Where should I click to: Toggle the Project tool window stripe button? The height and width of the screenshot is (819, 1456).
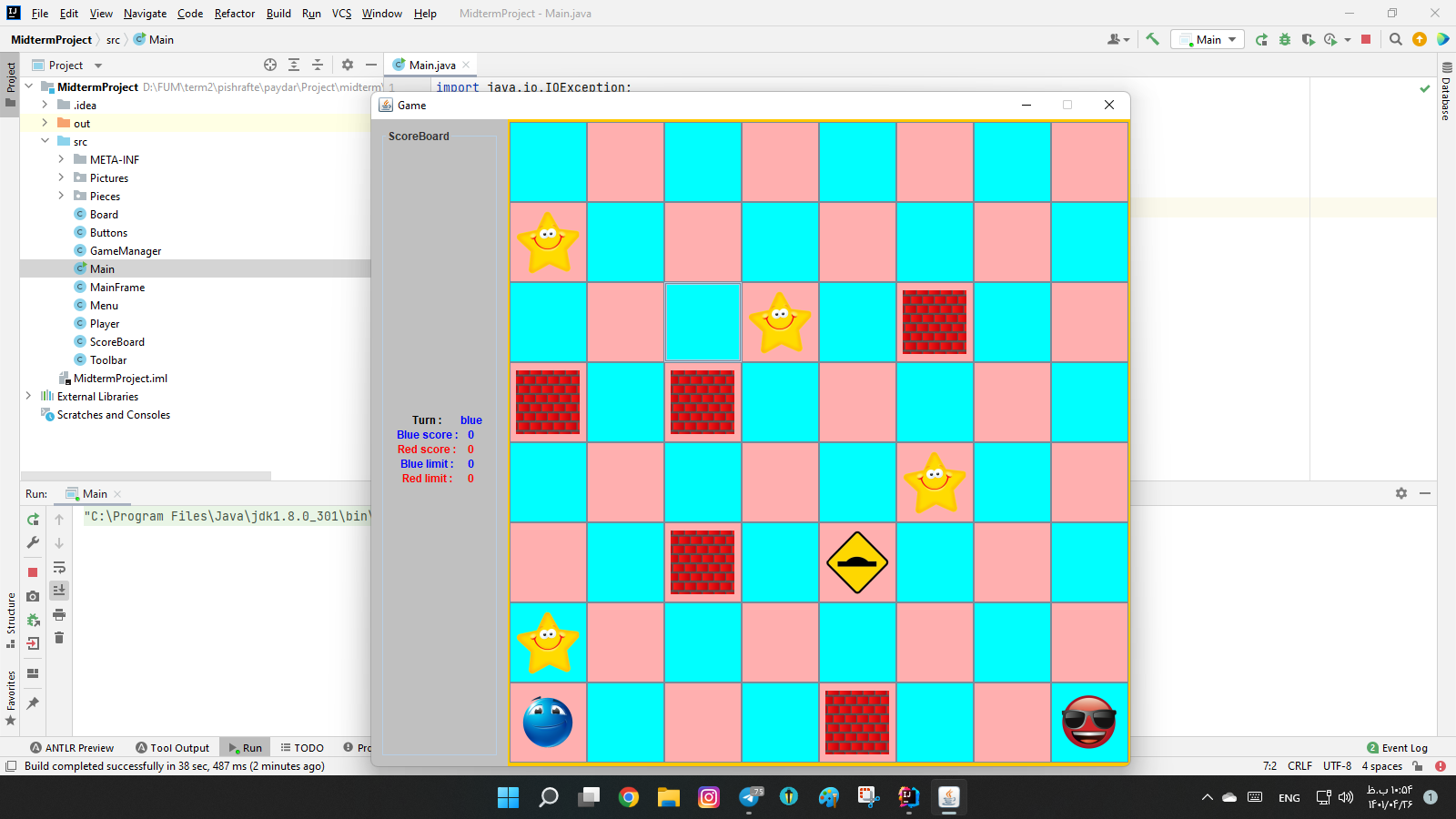tap(11, 84)
